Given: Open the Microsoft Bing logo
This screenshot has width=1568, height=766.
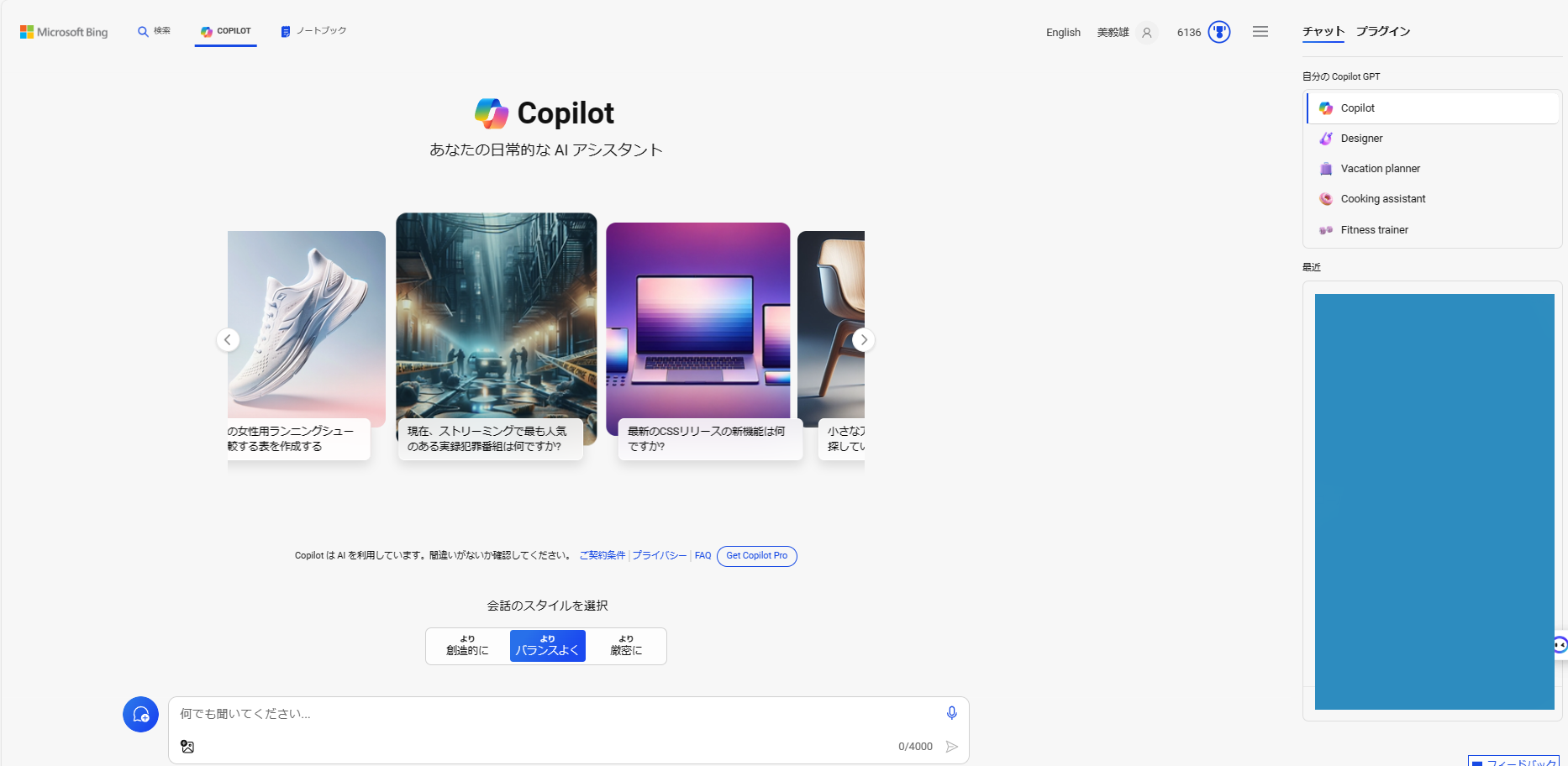Looking at the screenshot, I should coord(64,32).
